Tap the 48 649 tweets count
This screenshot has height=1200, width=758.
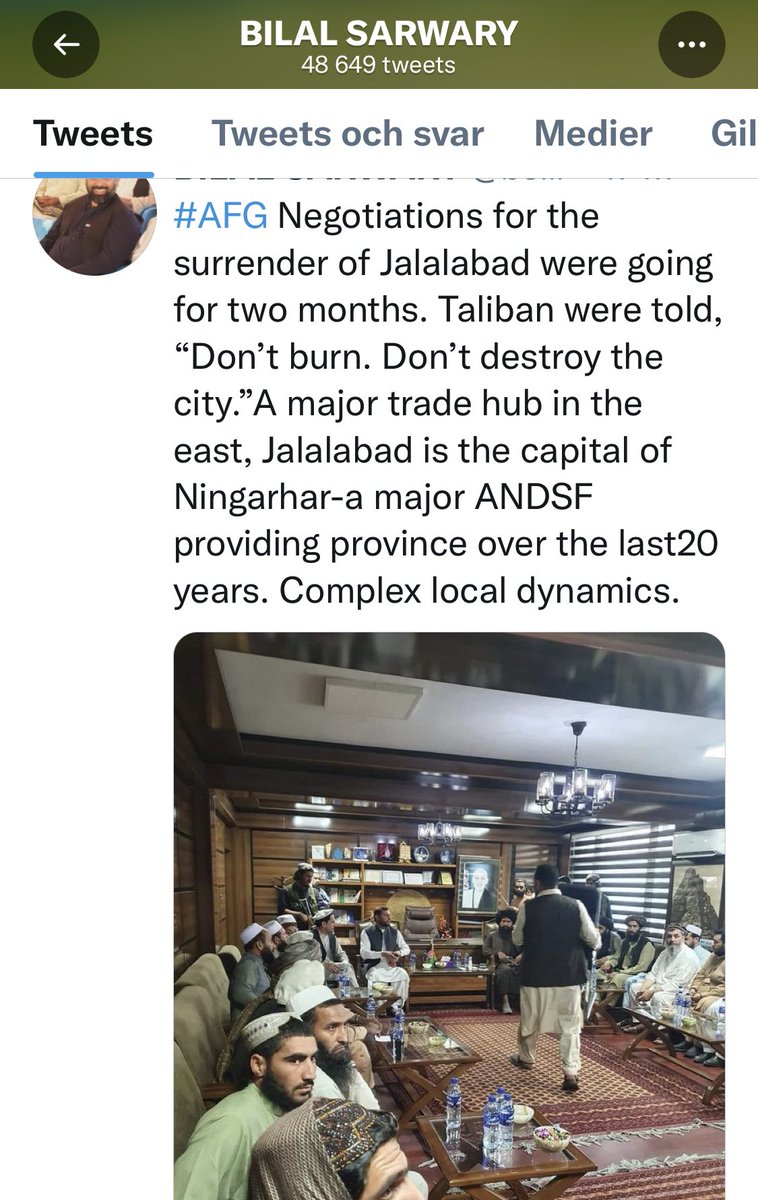[x=379, y=66]
